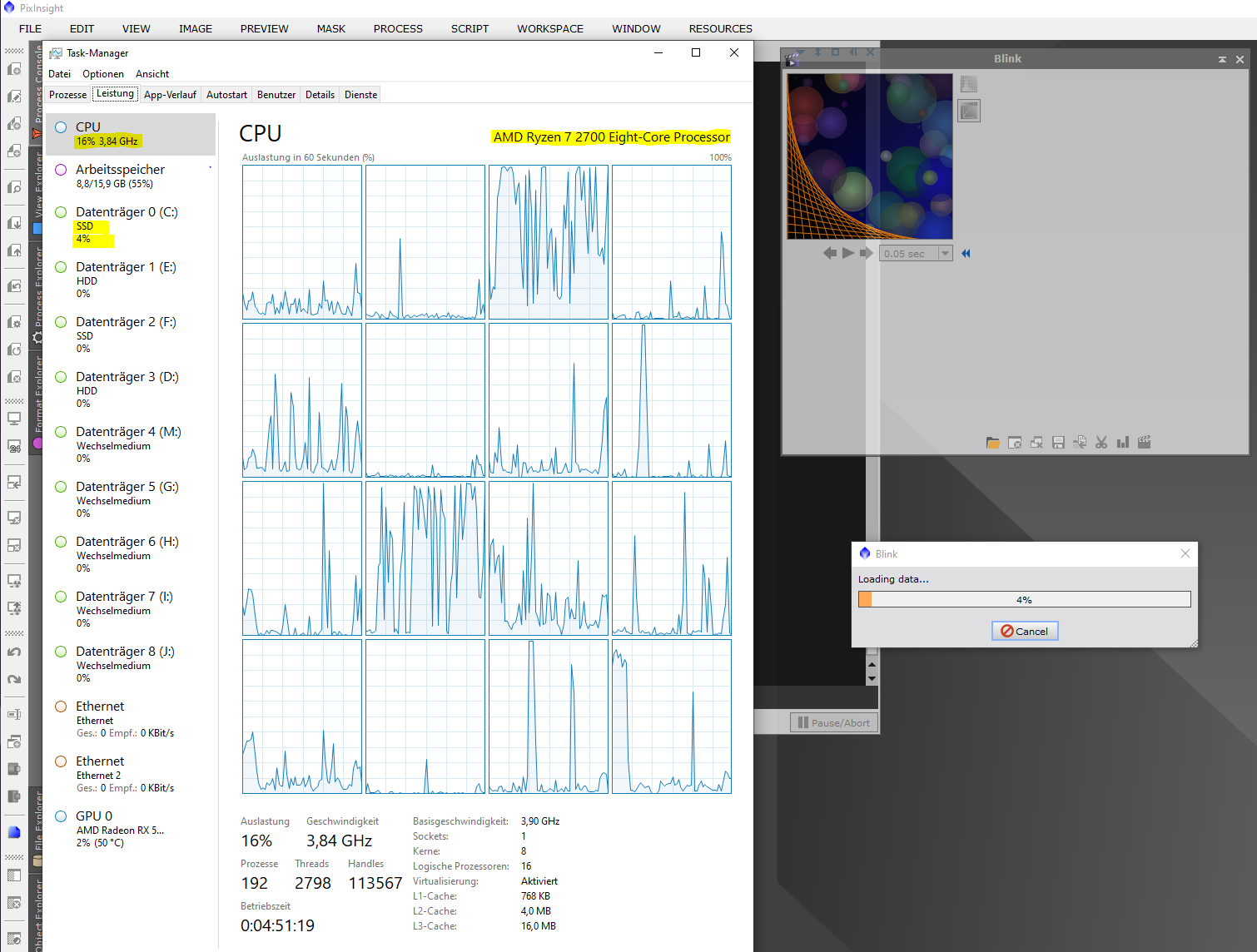This screenshot has height=952, width=1257.
Task: Play the Blink animation
Action: coord(848,253)
